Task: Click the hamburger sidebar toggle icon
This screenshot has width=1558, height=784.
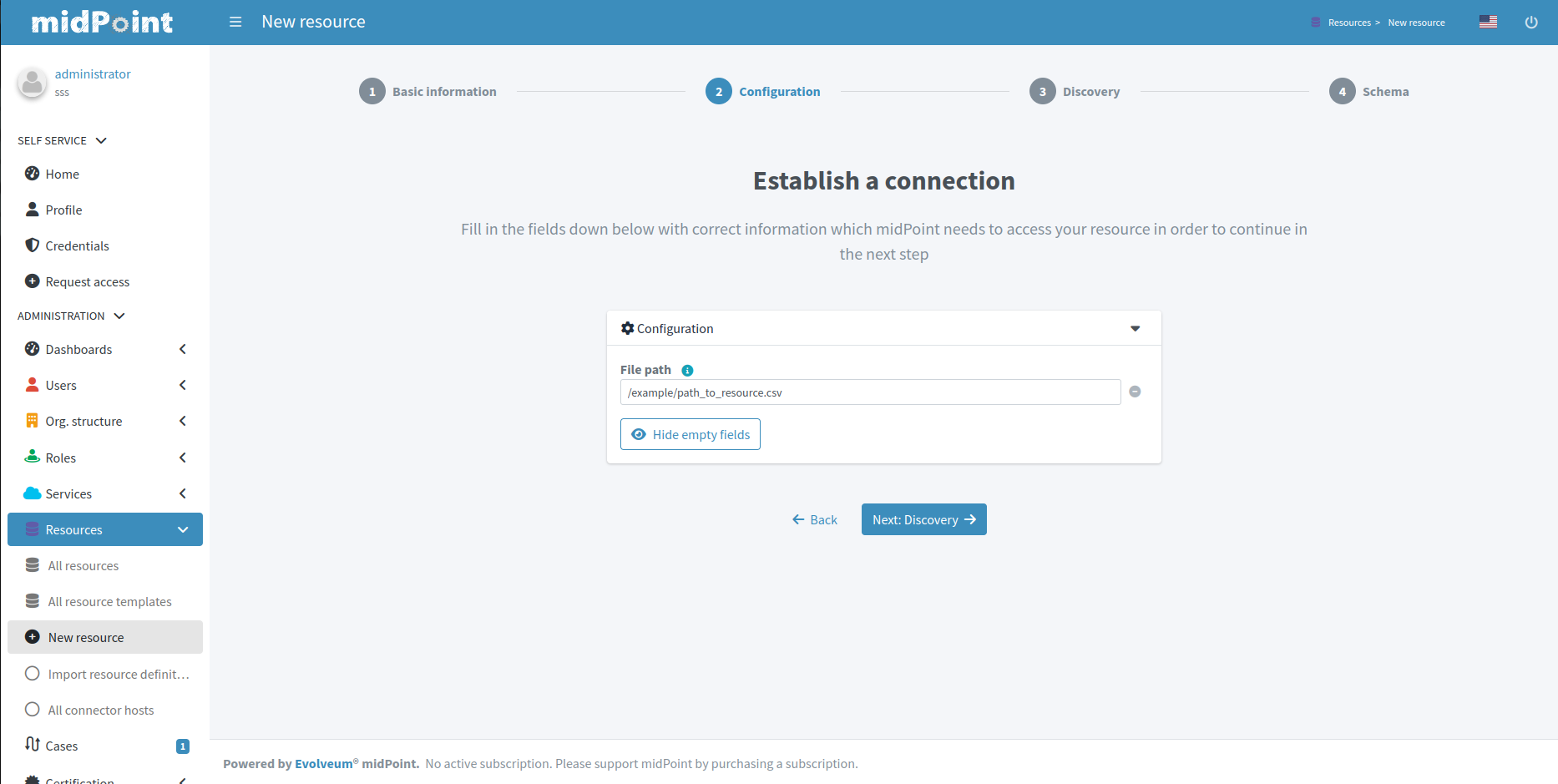Action: [x=235, y=22]
